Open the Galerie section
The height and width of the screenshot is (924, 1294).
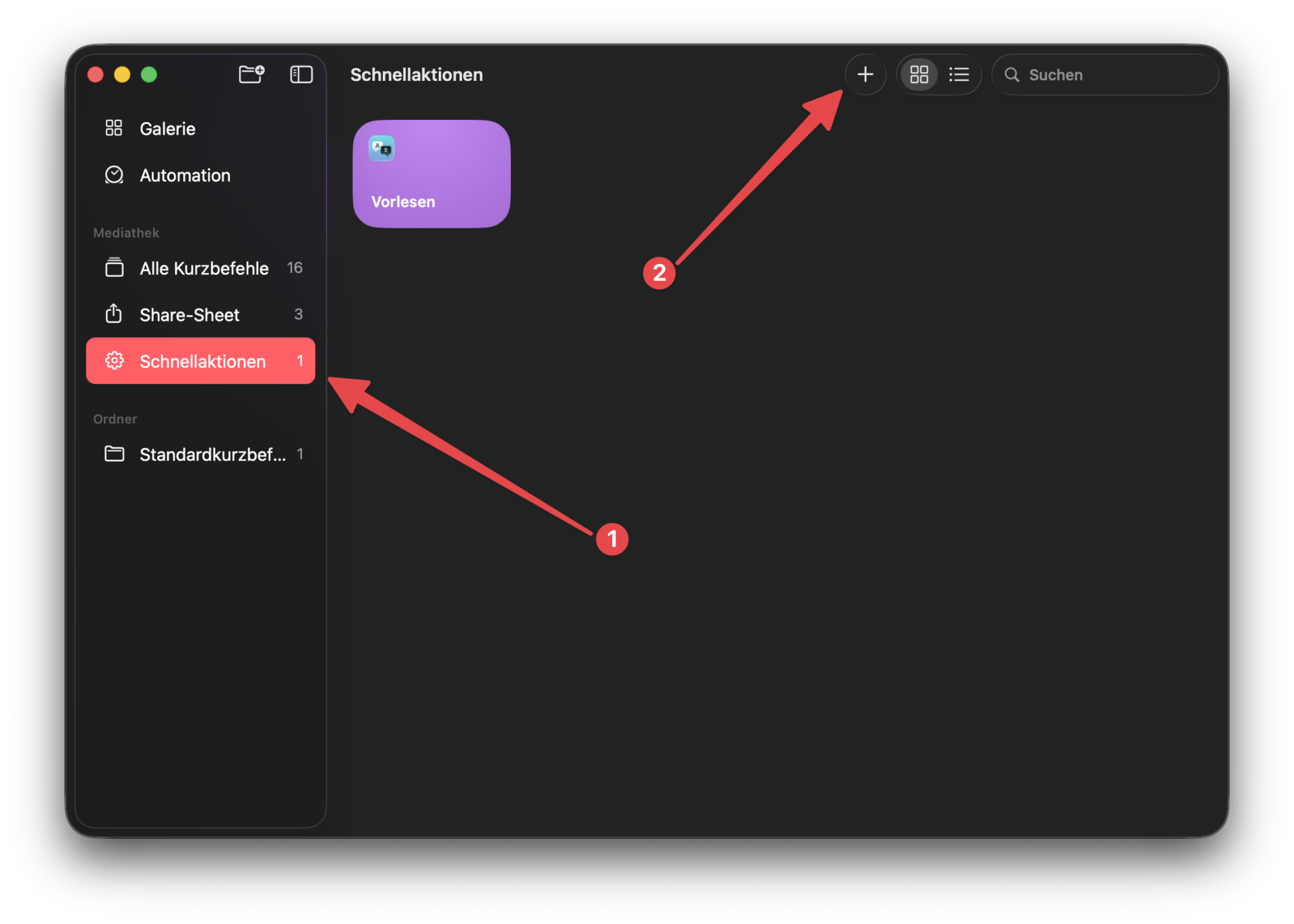click(x=167, y=128)
